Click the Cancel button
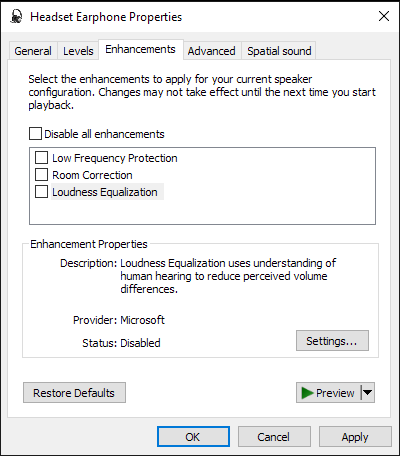Screen dimensions: 400x456 click(x=274, y=437)
